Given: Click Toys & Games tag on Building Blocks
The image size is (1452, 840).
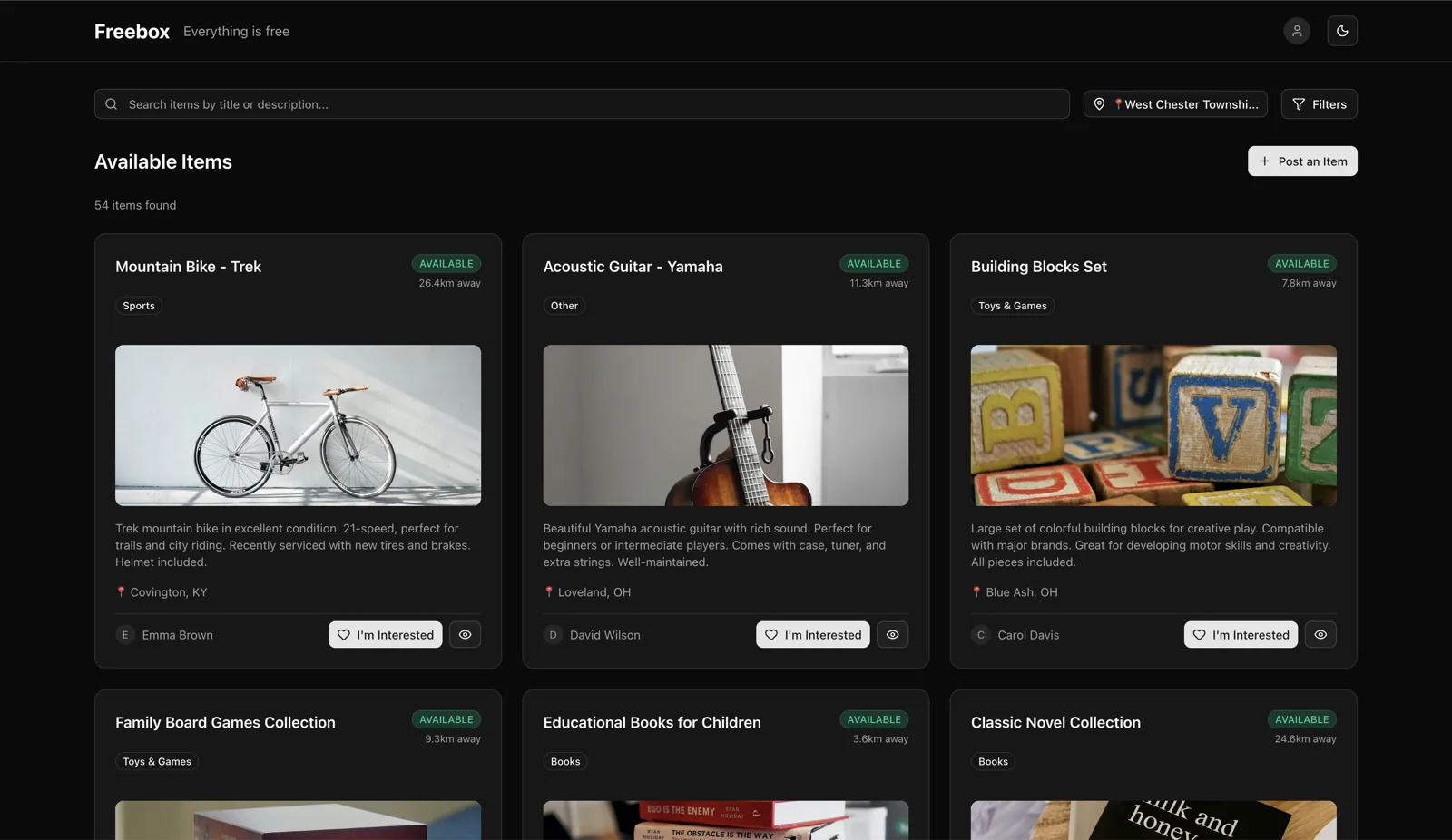Looking at the screenshot, I should (1013, 306).
